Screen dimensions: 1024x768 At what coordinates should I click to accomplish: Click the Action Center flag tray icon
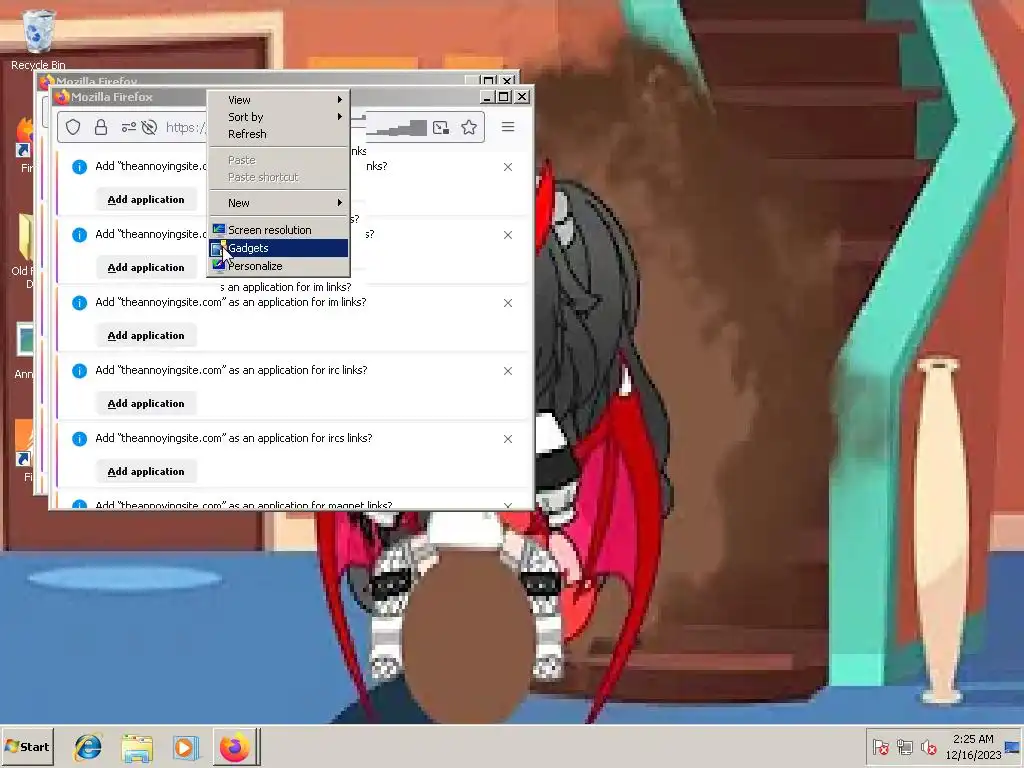[880, 746]
